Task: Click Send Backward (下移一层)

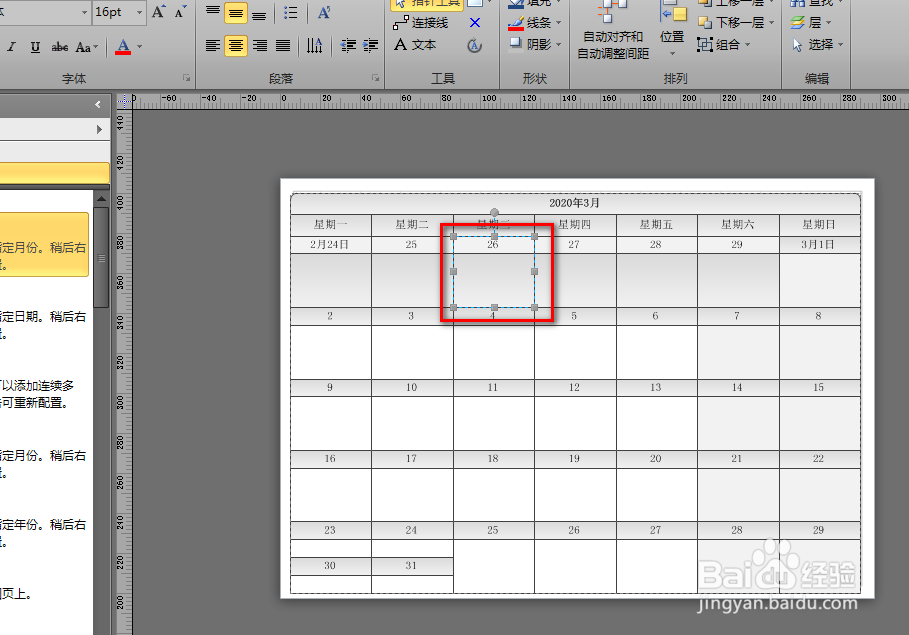Action: tap(732, 23)
